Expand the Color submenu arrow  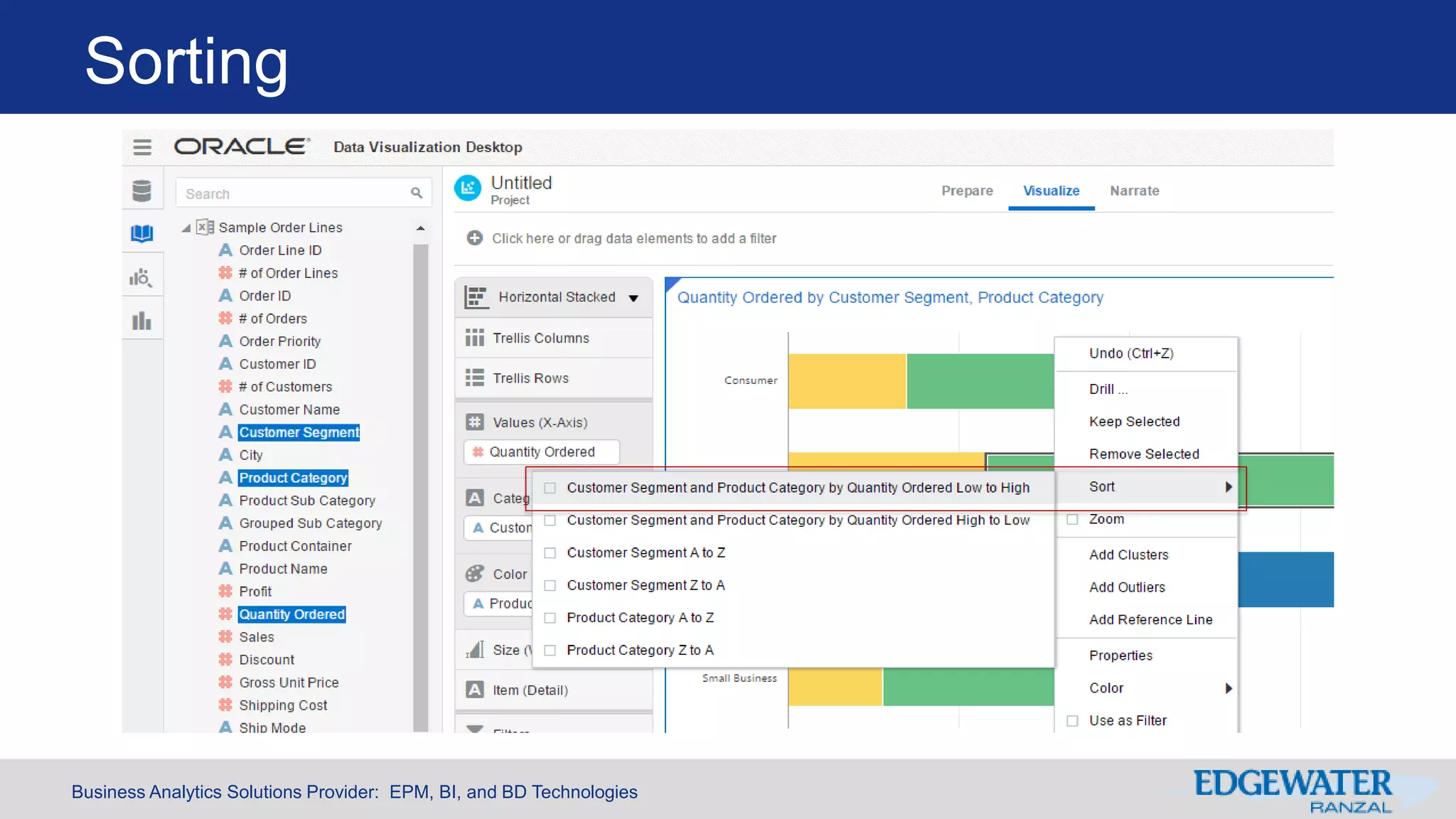pyautogui.click(x=1228, y=688)
